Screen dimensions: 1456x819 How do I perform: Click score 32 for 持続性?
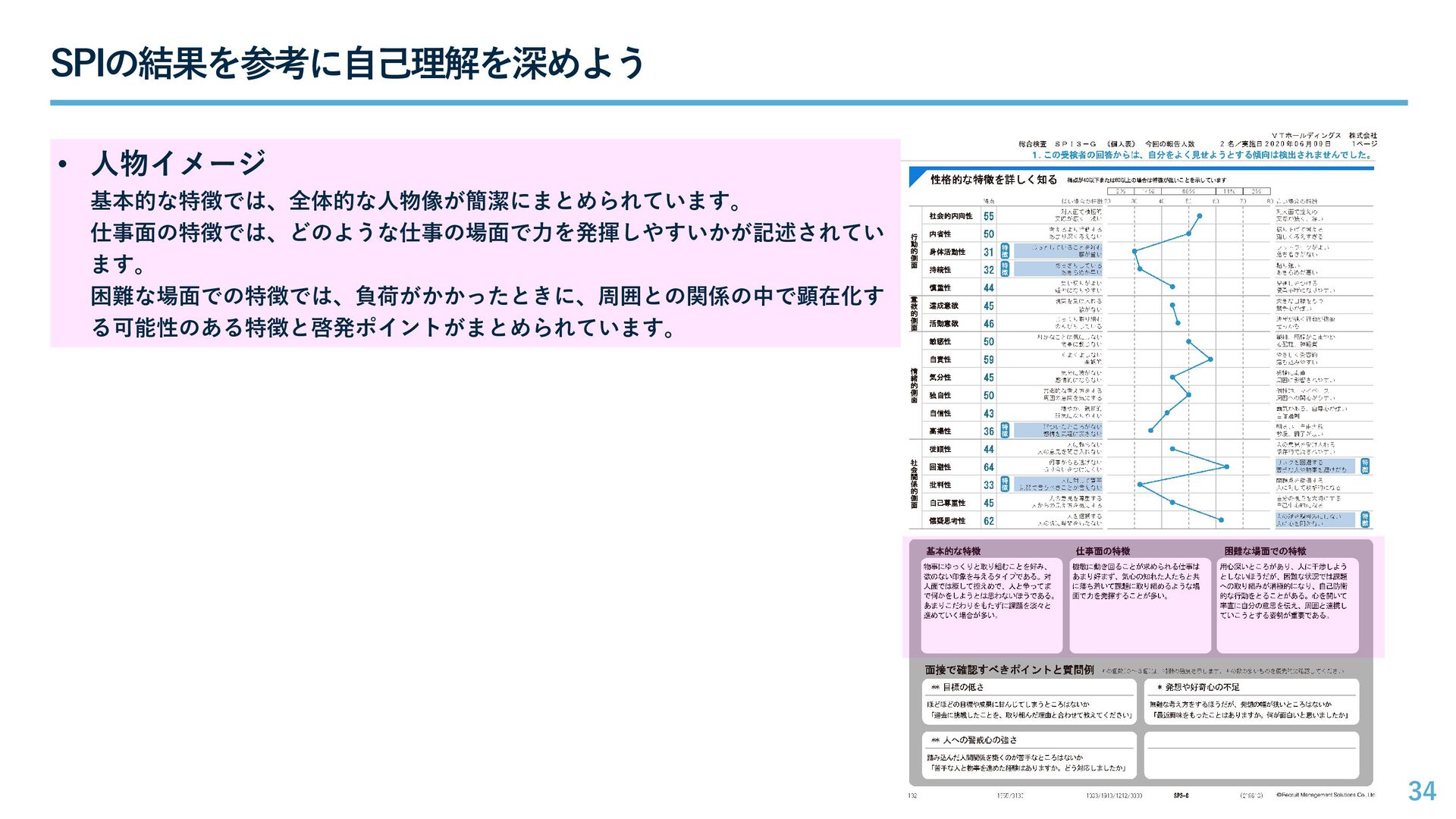(x=989, y=270)
